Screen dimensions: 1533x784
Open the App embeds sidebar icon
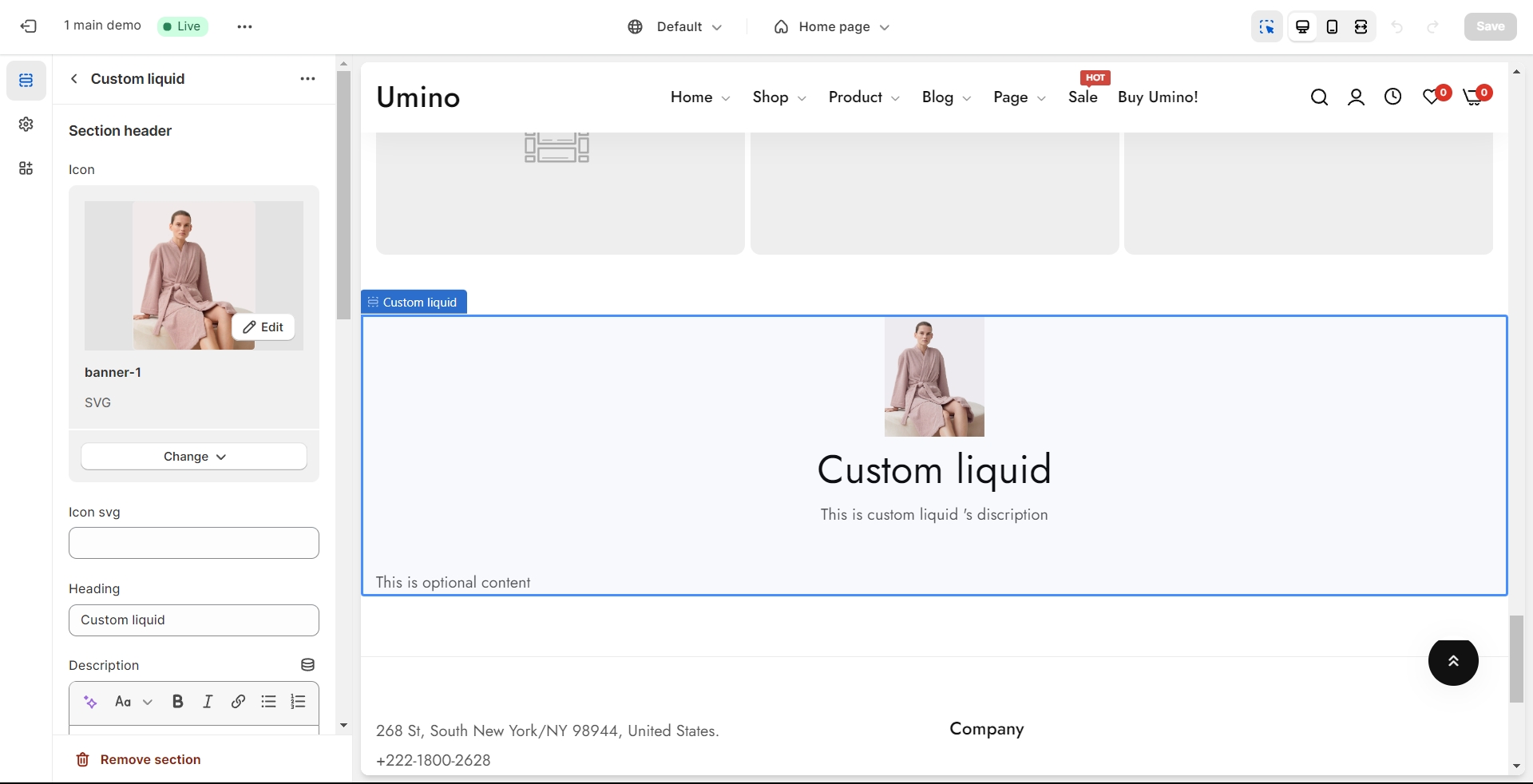26,168
